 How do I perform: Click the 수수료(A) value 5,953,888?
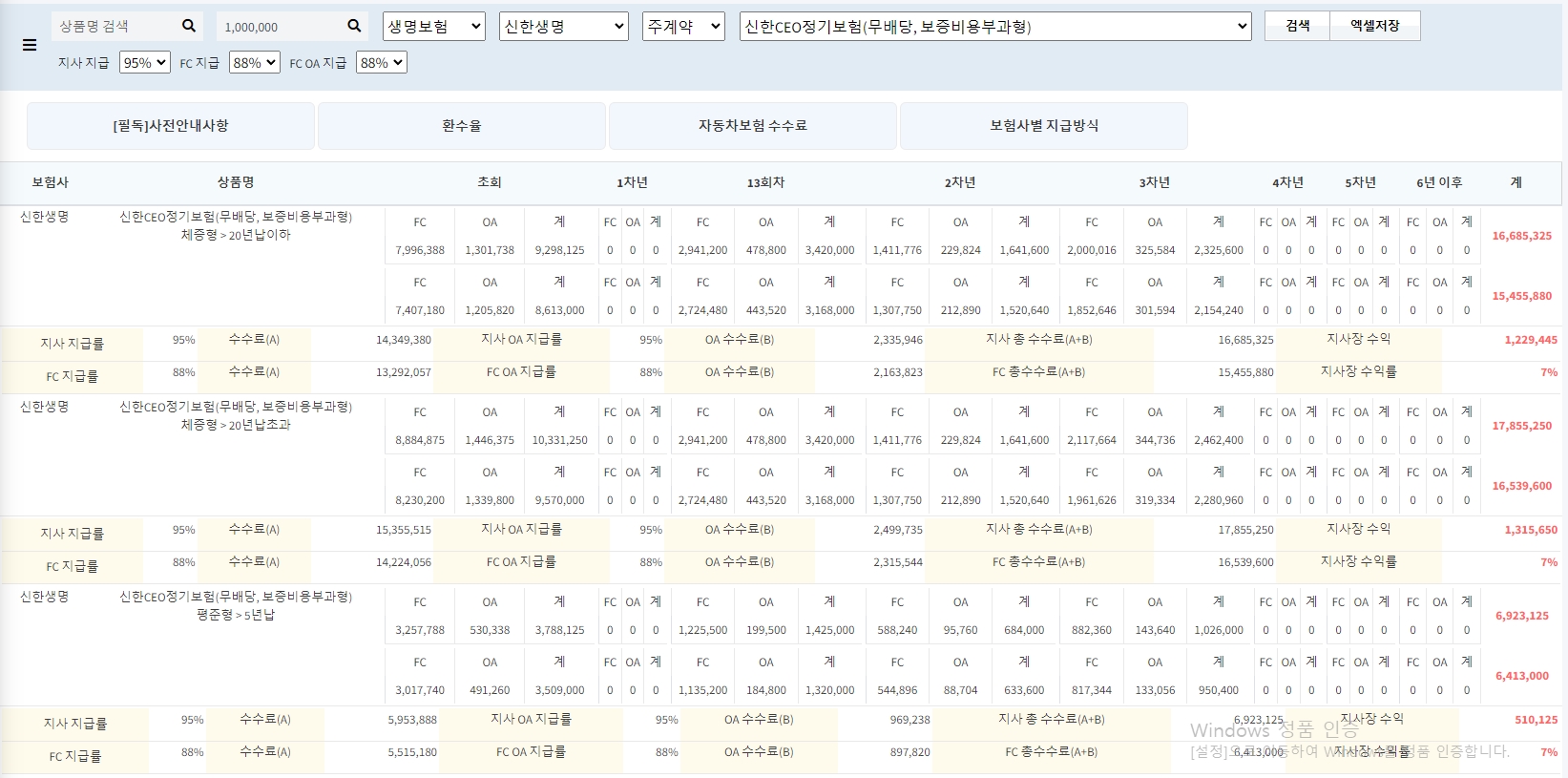click(x=412, y=720)
